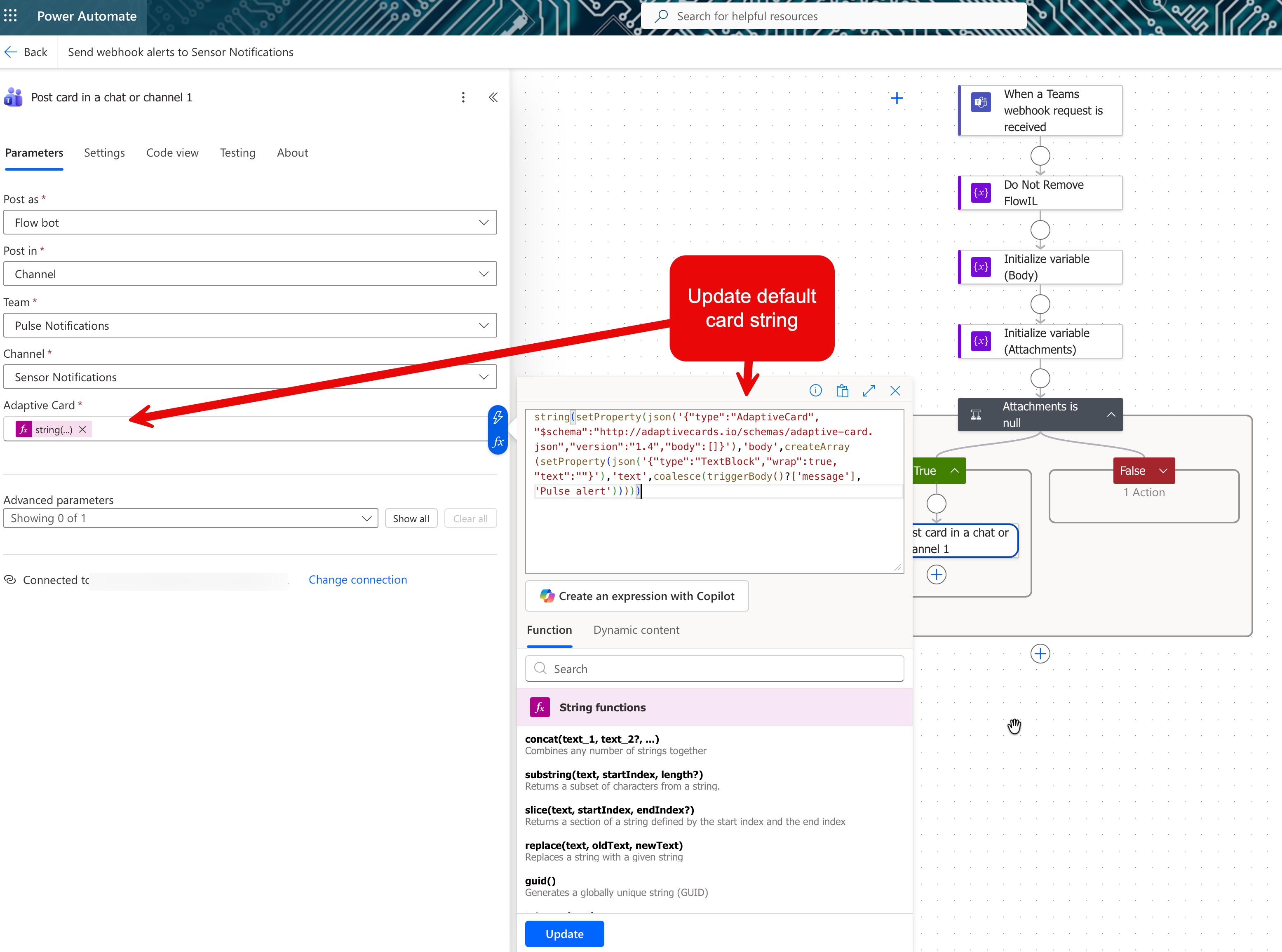The width and height of the screenshot is (1282, 952).
Task: Click the Update button
Action: (564, 933)
